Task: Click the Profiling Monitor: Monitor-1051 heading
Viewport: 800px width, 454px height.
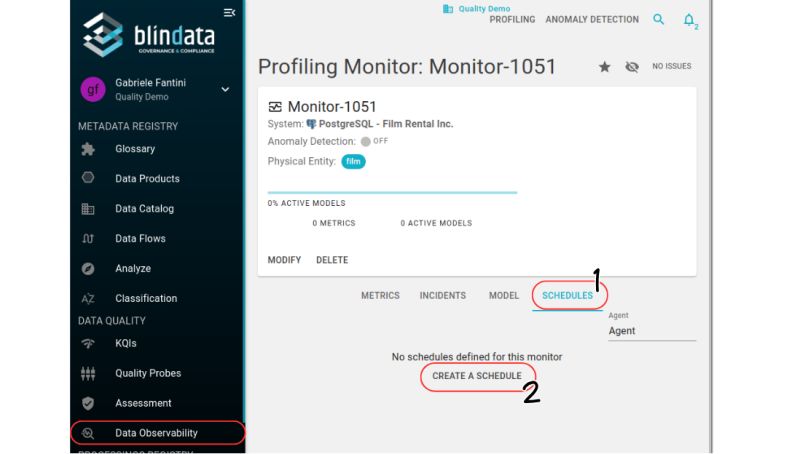Action: coord(407,67)
